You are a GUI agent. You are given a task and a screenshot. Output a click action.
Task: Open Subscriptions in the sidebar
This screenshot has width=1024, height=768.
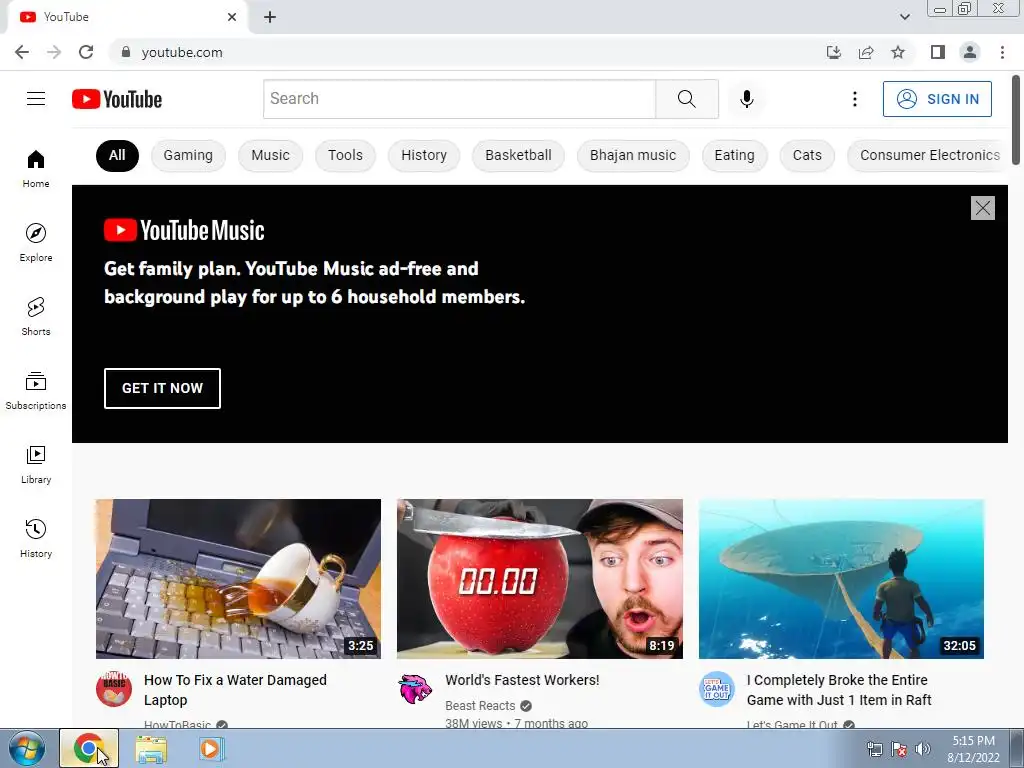point(36,391)
